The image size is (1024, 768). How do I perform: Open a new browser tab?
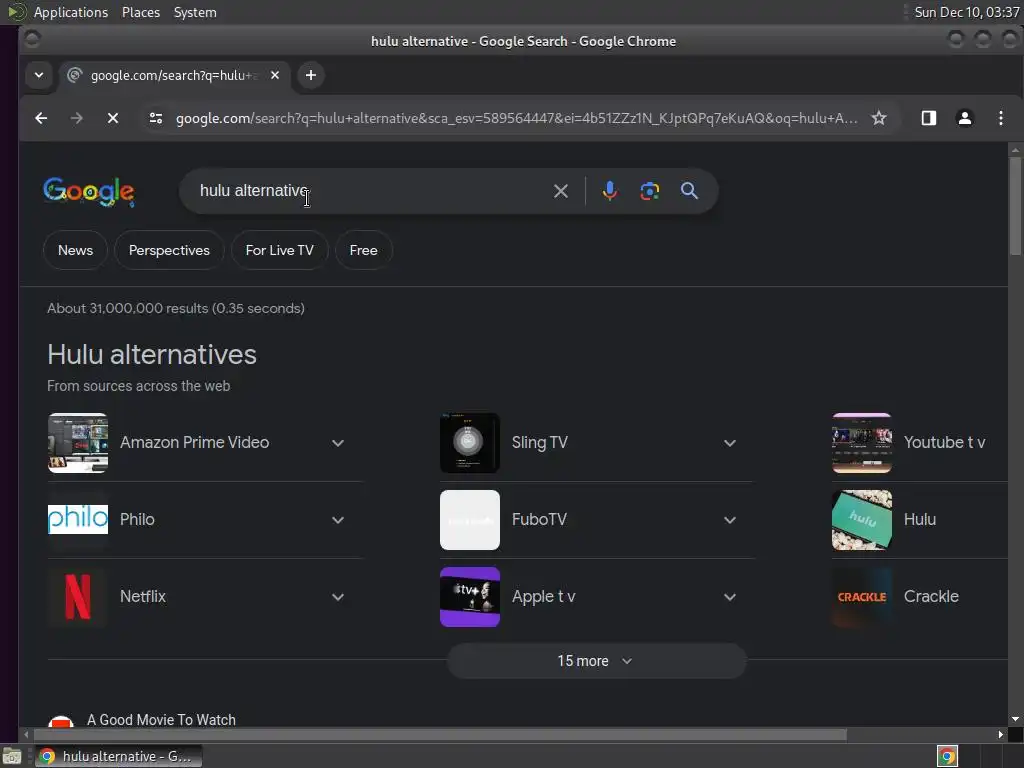tap(311, 75)
